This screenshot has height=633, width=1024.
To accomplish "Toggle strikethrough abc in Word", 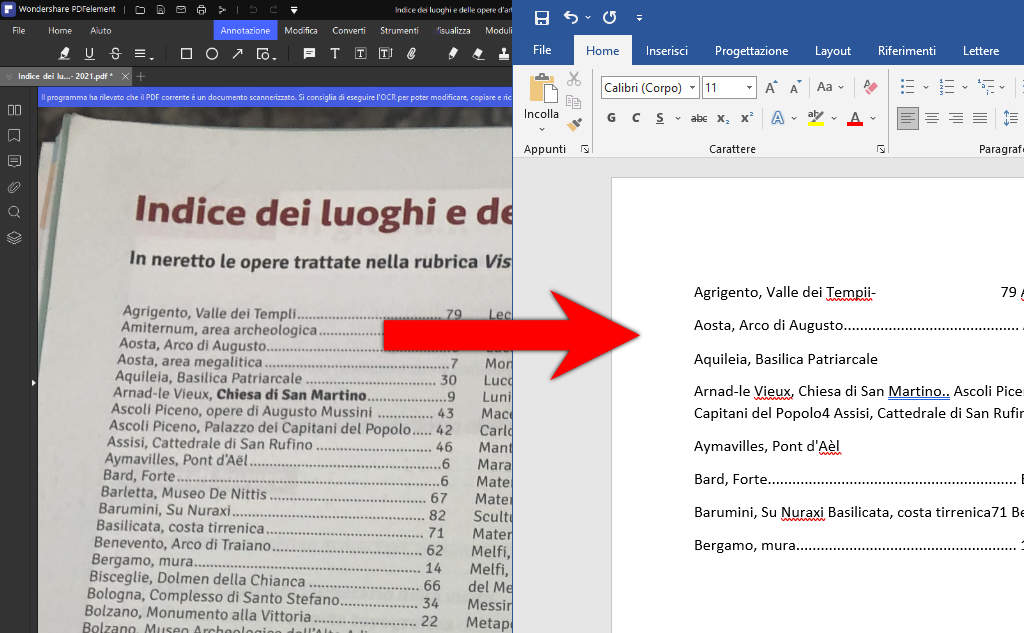I will [699, 118].
